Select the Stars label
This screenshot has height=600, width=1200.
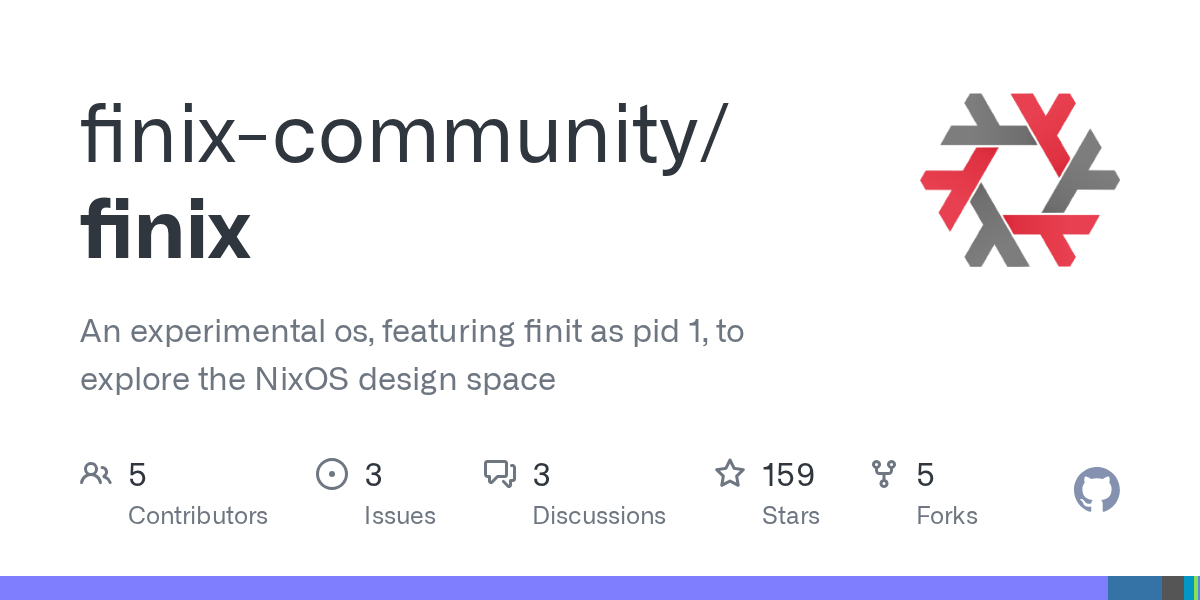[x=791, y=516]
